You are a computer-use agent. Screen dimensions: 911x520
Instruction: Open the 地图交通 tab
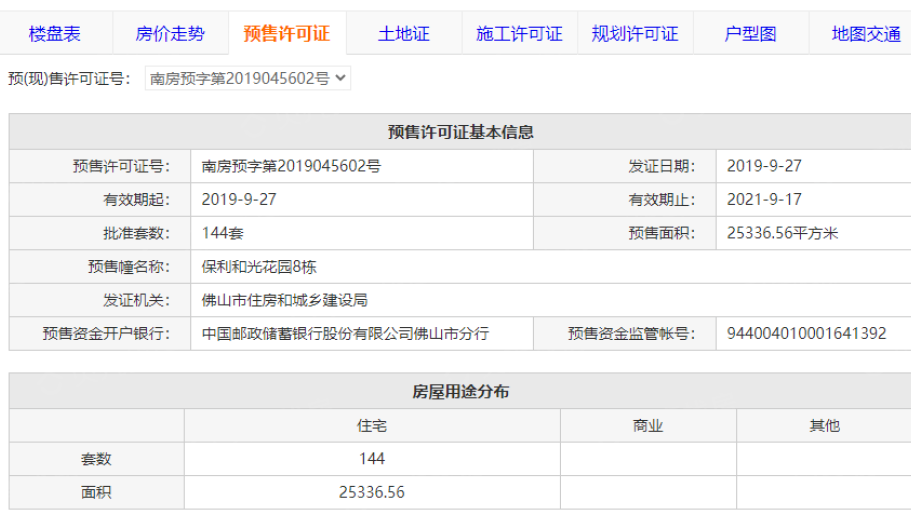pos(866,34)
